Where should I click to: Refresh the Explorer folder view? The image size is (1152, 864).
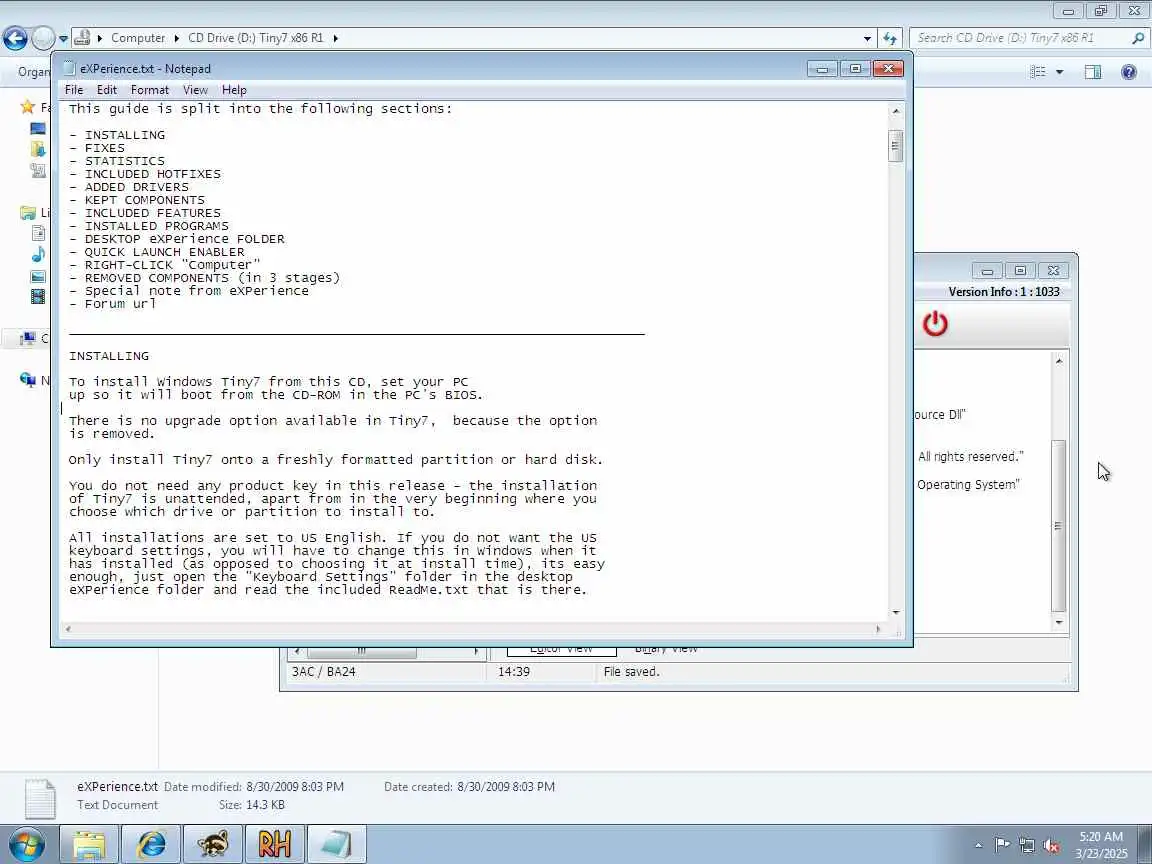click(890, 38)
